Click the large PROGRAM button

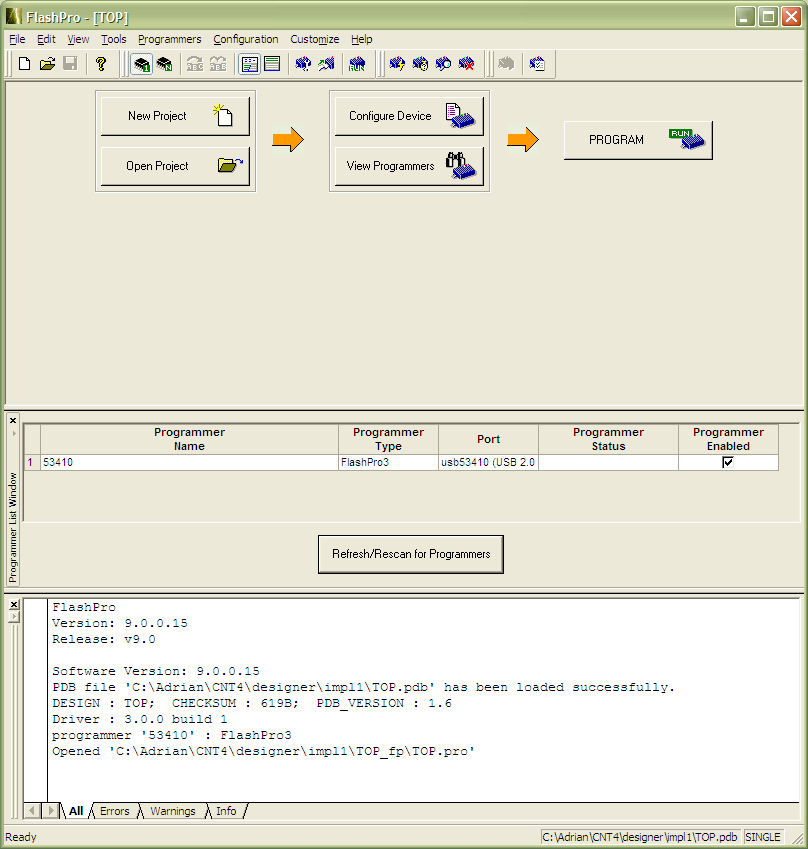[638, 140]
